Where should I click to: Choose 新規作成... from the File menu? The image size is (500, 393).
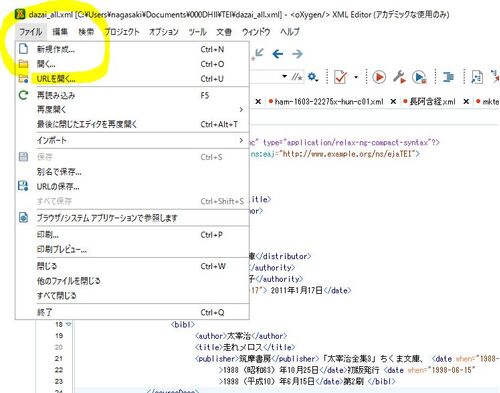[132, 49]
